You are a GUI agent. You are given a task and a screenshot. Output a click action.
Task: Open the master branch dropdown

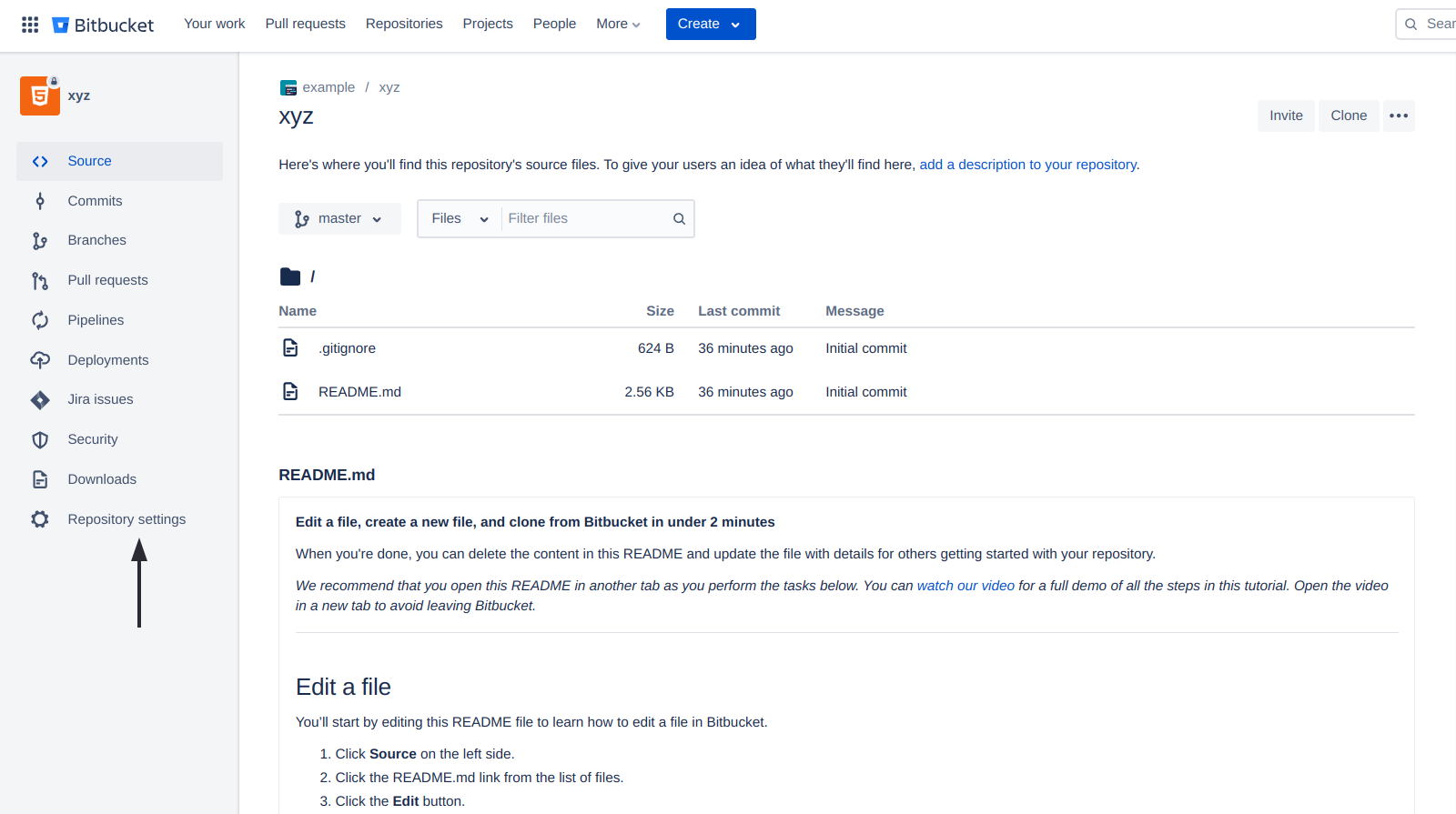point(339,218)
